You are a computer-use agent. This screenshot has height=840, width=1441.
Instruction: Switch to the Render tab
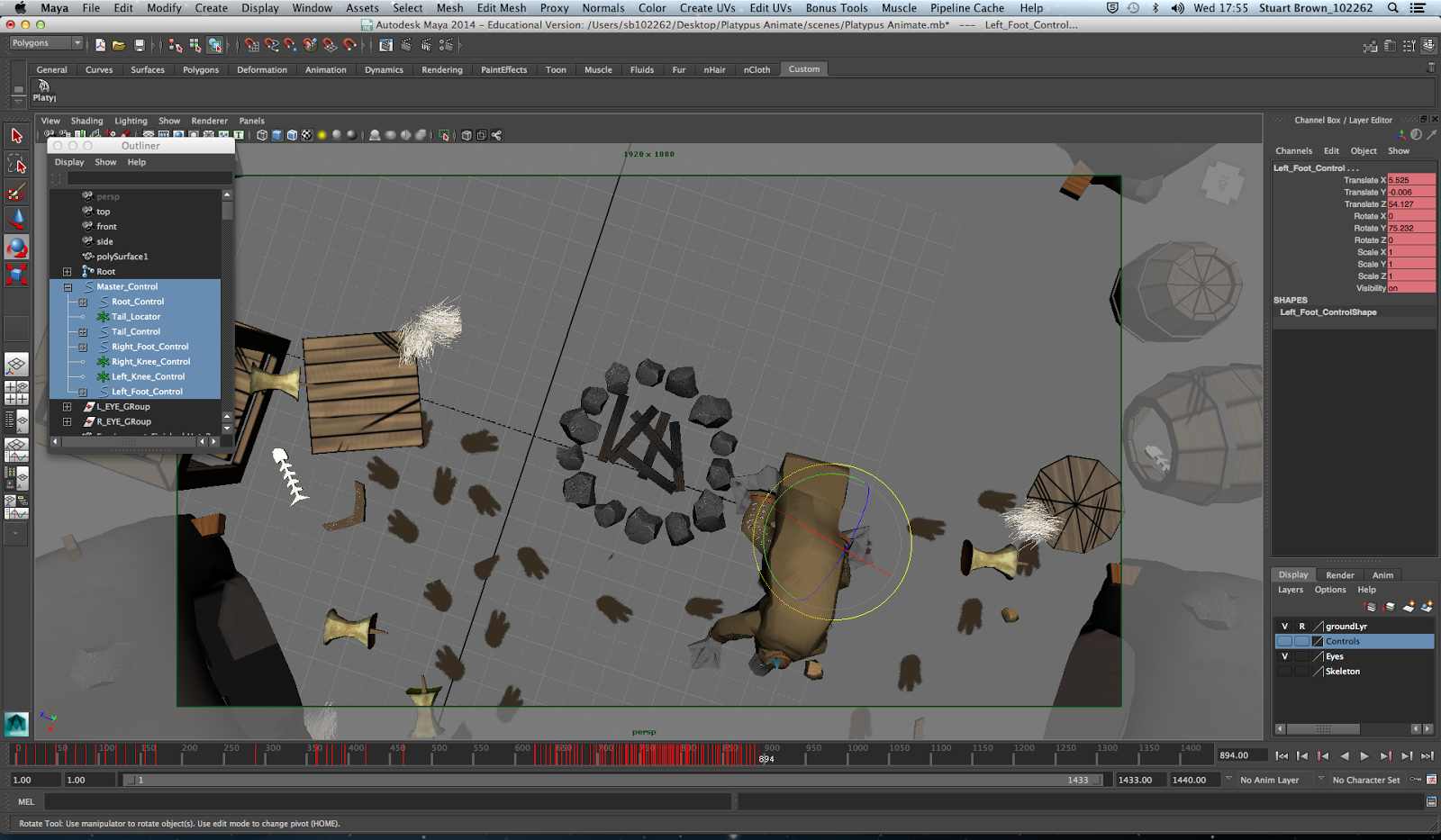pos(1340,574)
